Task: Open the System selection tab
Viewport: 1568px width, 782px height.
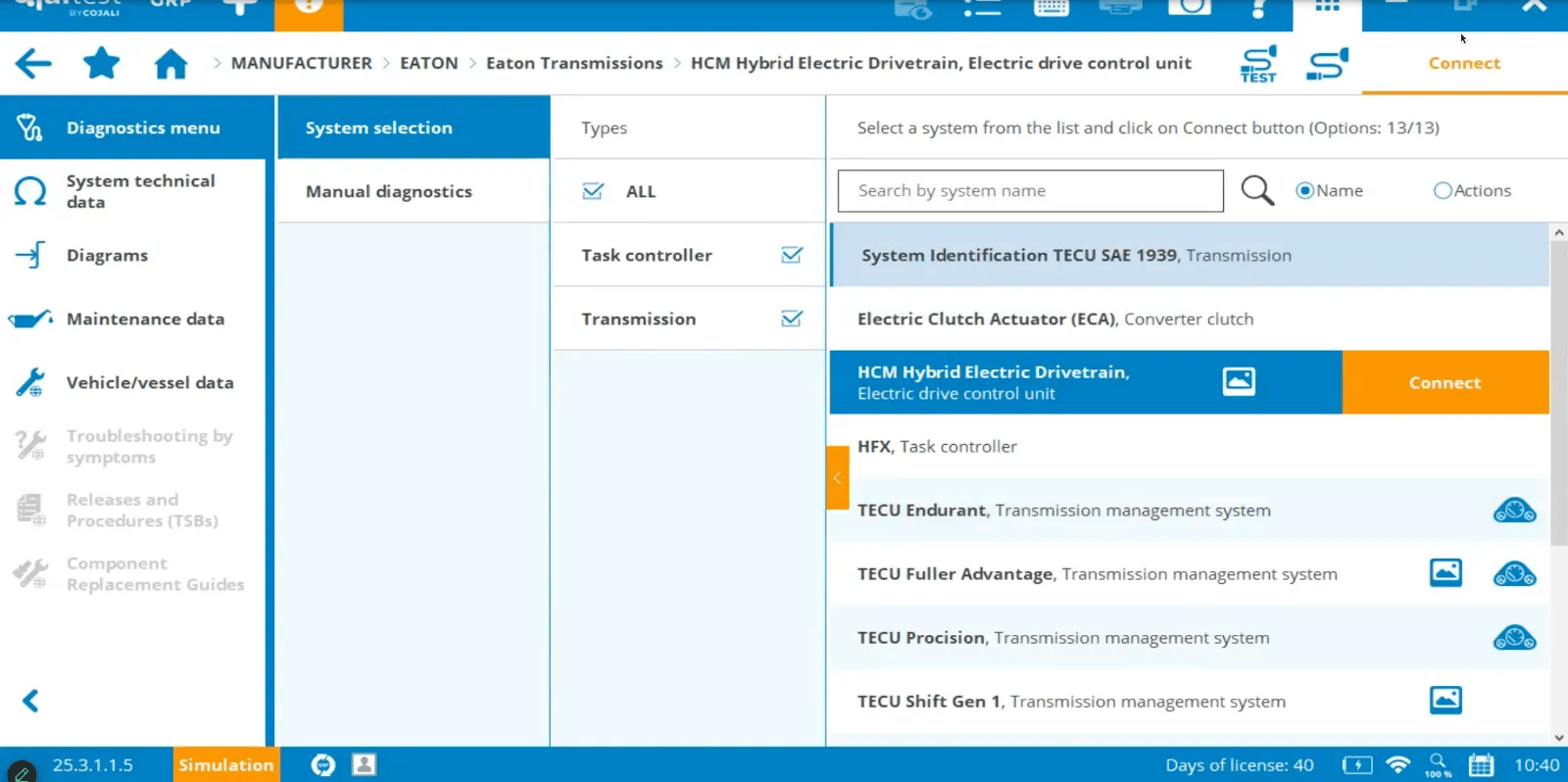Action: [413, 127]
